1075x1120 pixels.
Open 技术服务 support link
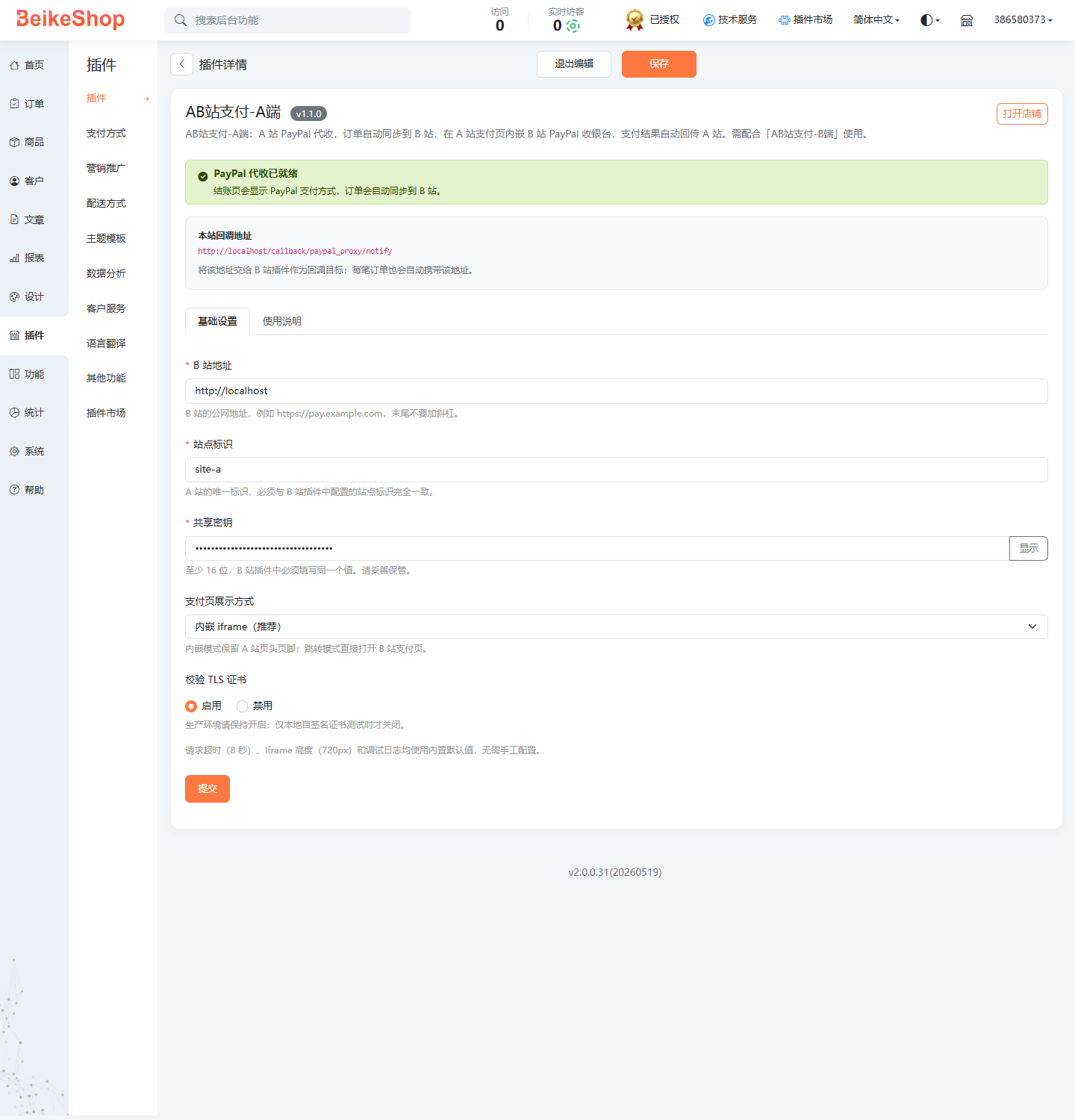tap(730, 19)
